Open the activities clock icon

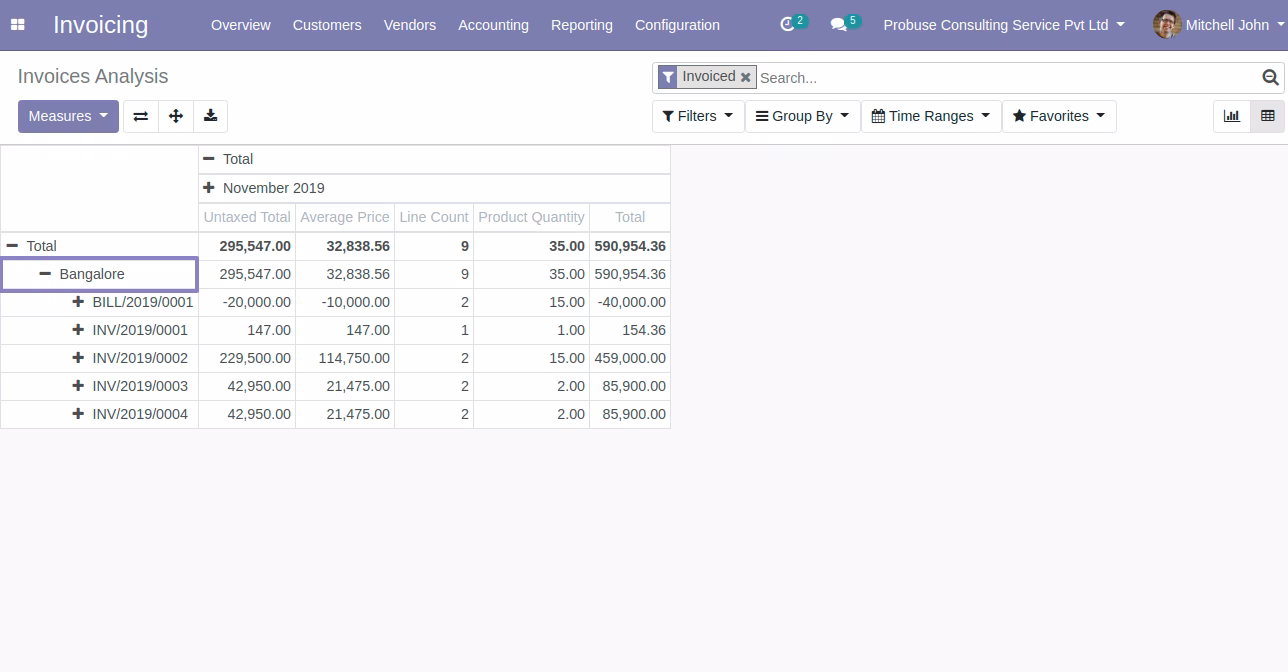(787, 24)
